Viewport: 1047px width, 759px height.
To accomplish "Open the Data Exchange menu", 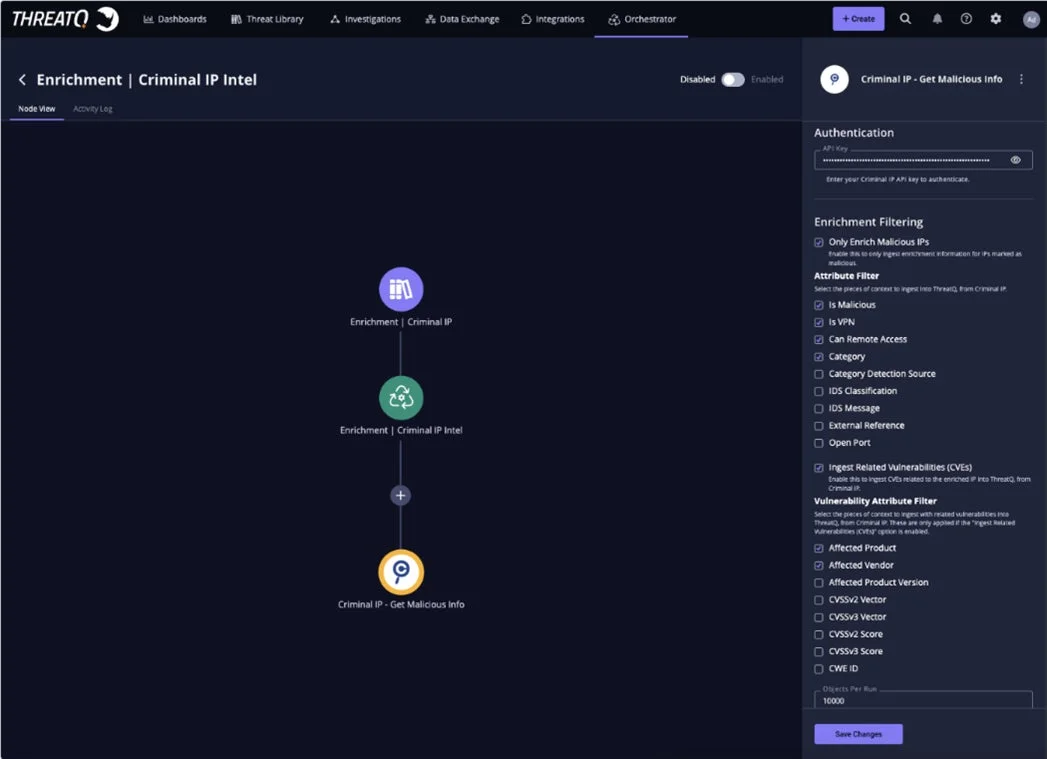I will [462, 19].
